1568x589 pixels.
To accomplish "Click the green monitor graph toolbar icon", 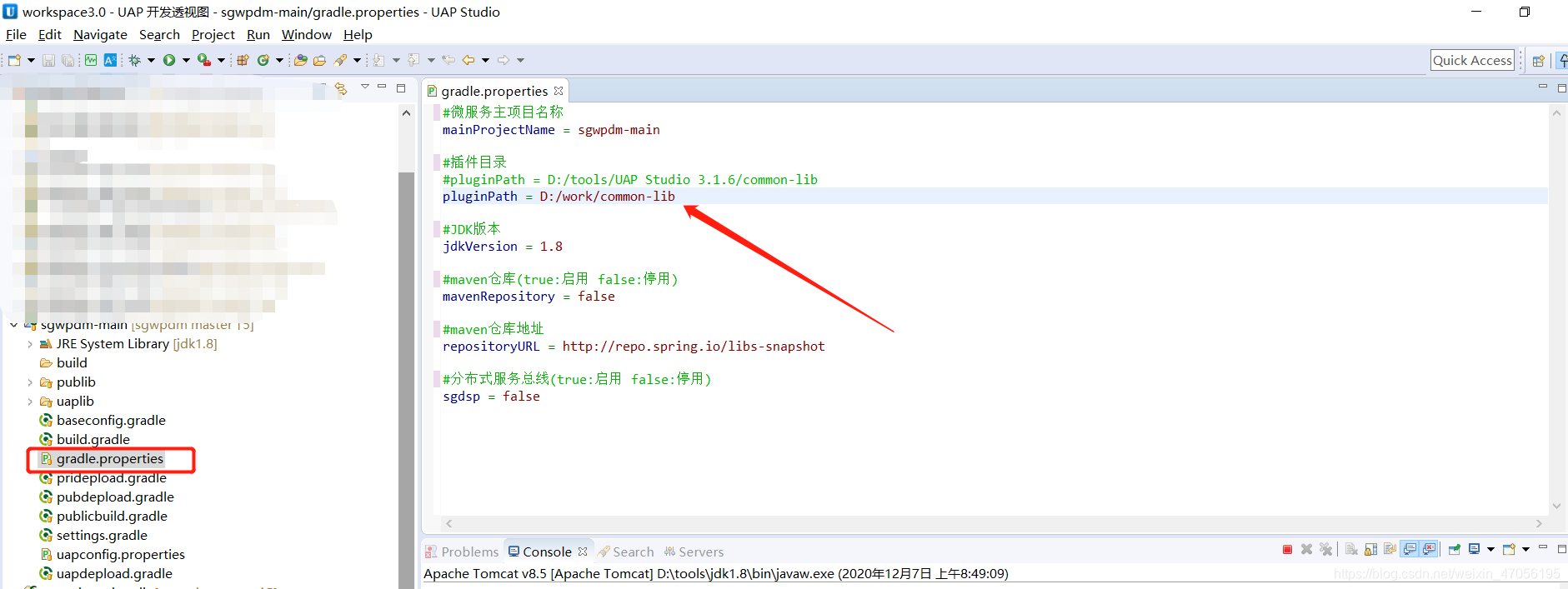I will (91, 60).
